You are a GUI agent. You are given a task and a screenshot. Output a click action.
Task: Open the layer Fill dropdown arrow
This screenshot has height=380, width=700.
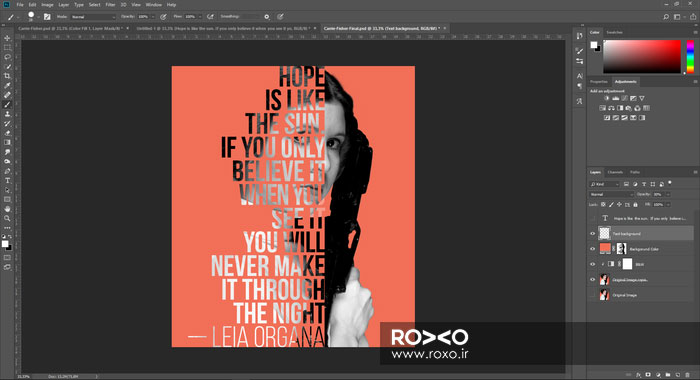(668, 205)
